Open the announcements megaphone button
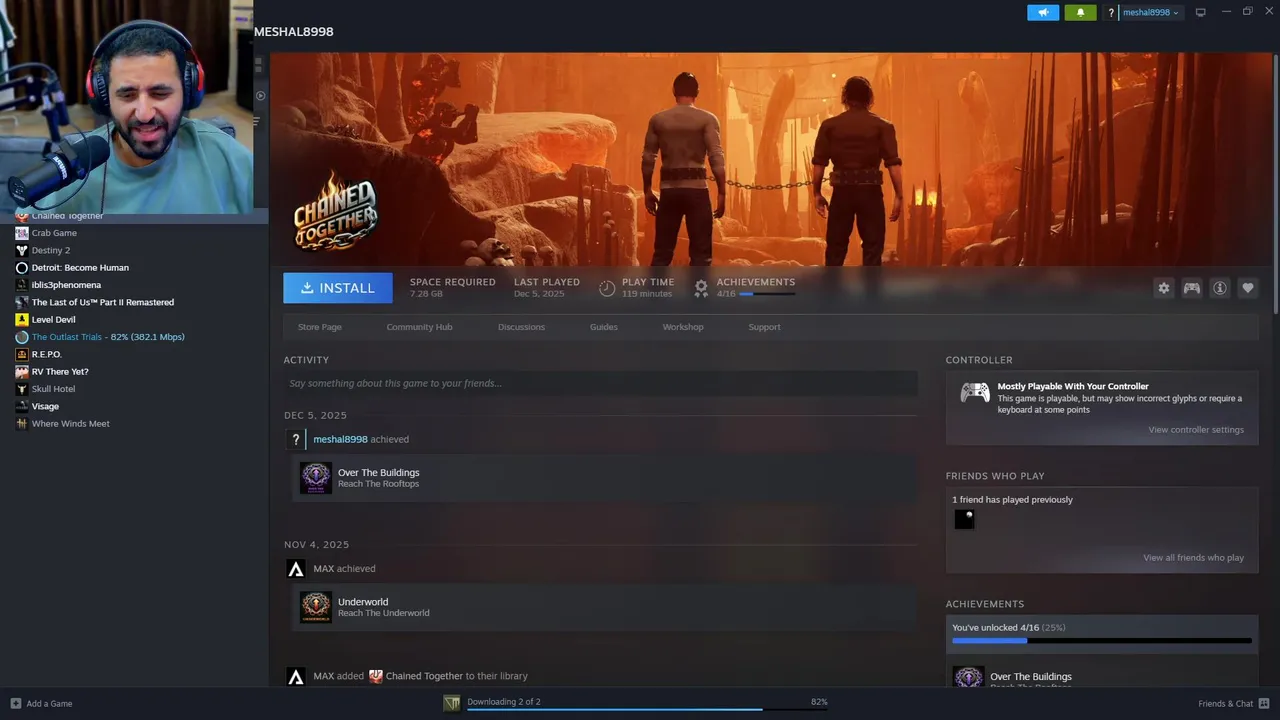Screen dimensions: 1280x720 [x=1042, y=12]
